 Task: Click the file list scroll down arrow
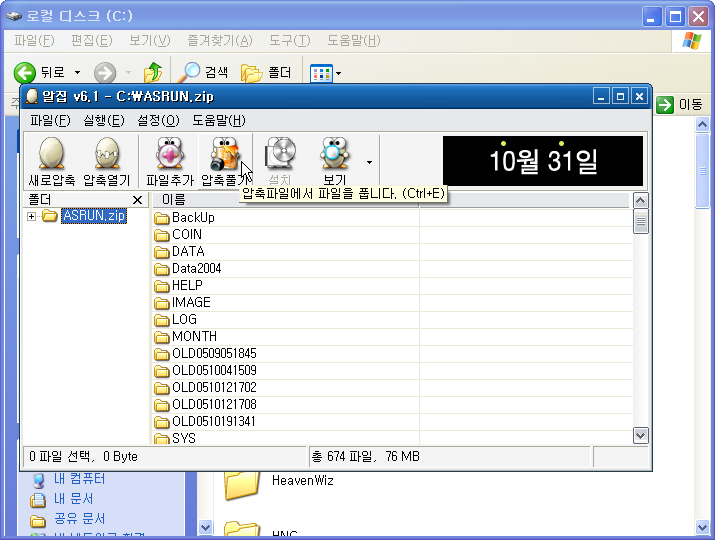pos(641,436)
